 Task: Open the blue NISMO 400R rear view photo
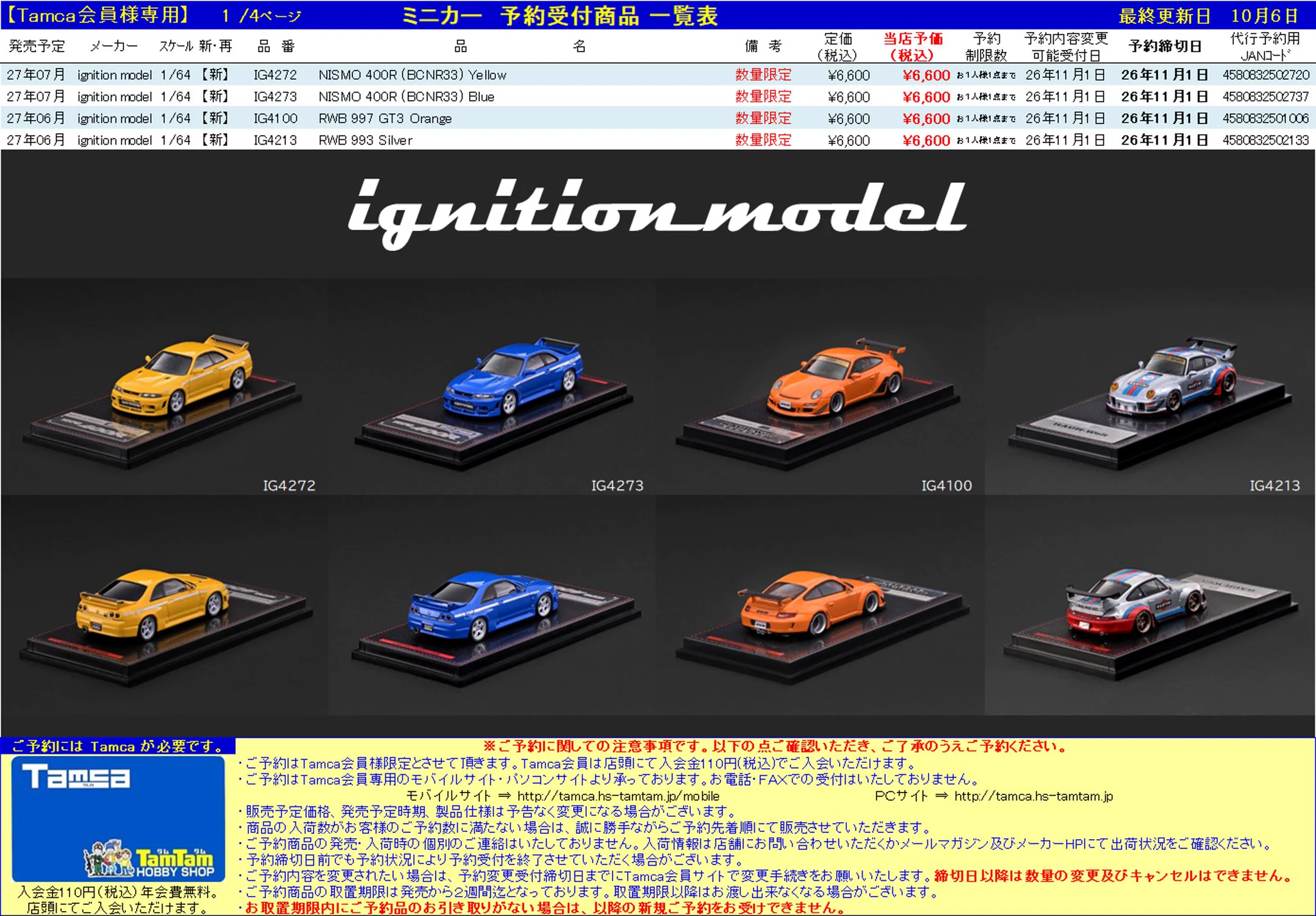tap(492, 605)
